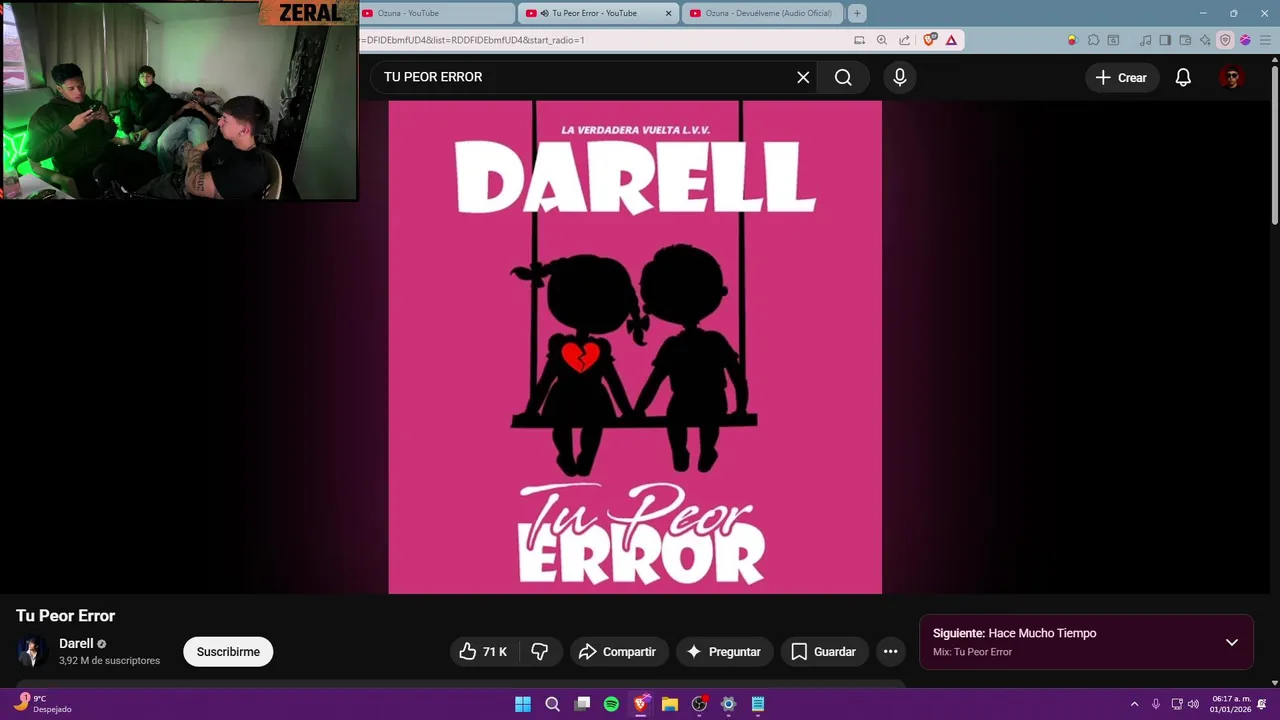Close the Tu Peor Error tab
This screenshot has height=720, width=1280.
pos(668,13)
